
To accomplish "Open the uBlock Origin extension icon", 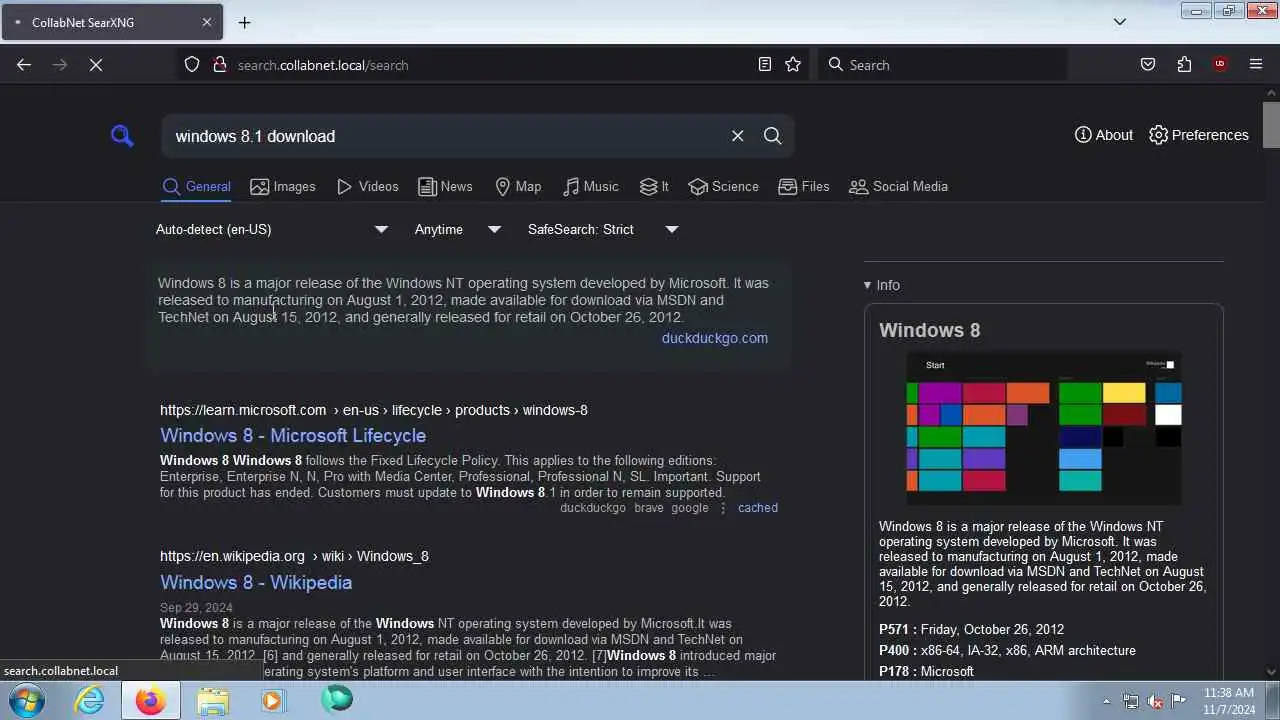I will (1220, 65).
